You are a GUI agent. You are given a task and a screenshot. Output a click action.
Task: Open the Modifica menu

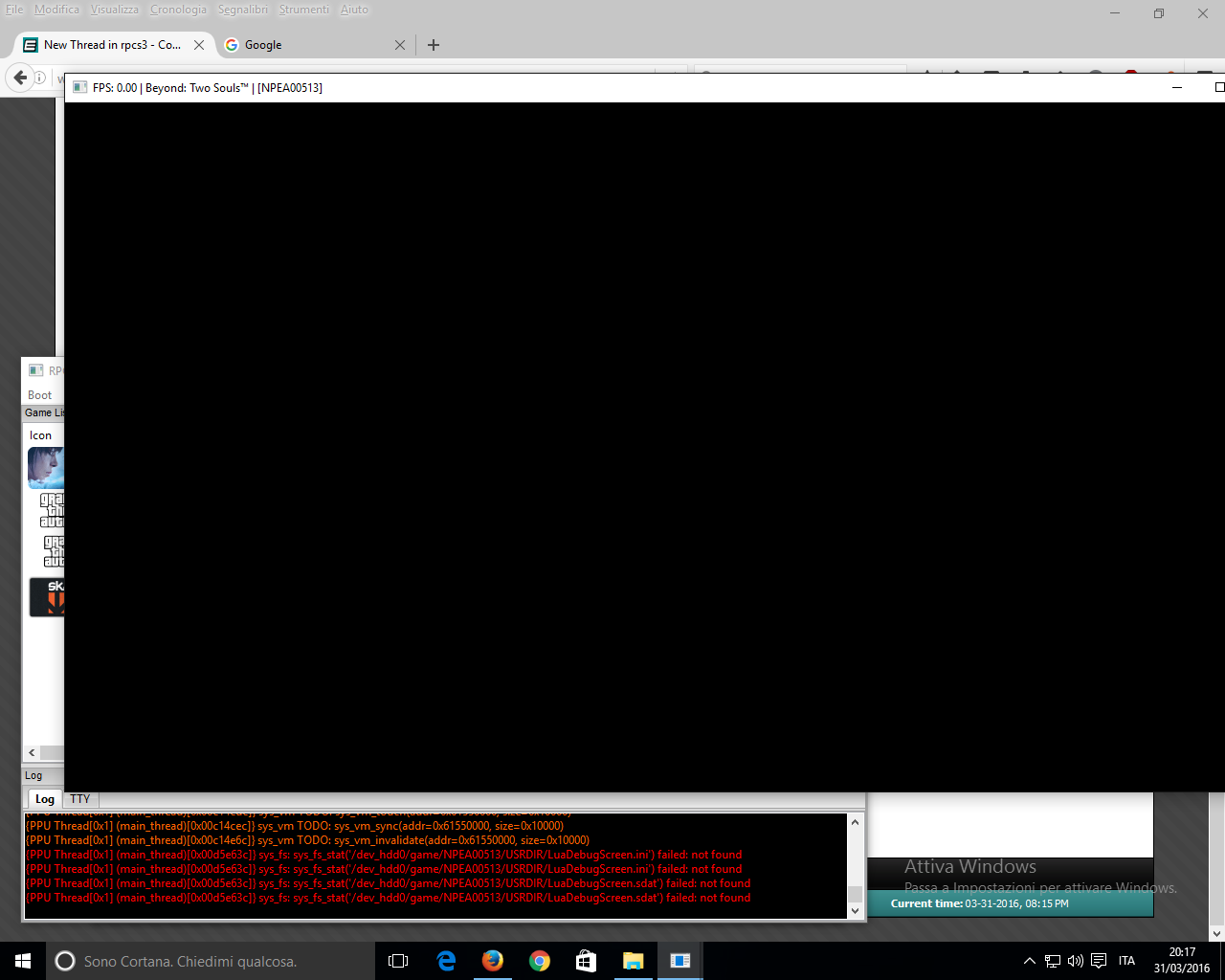coord(56,10)
